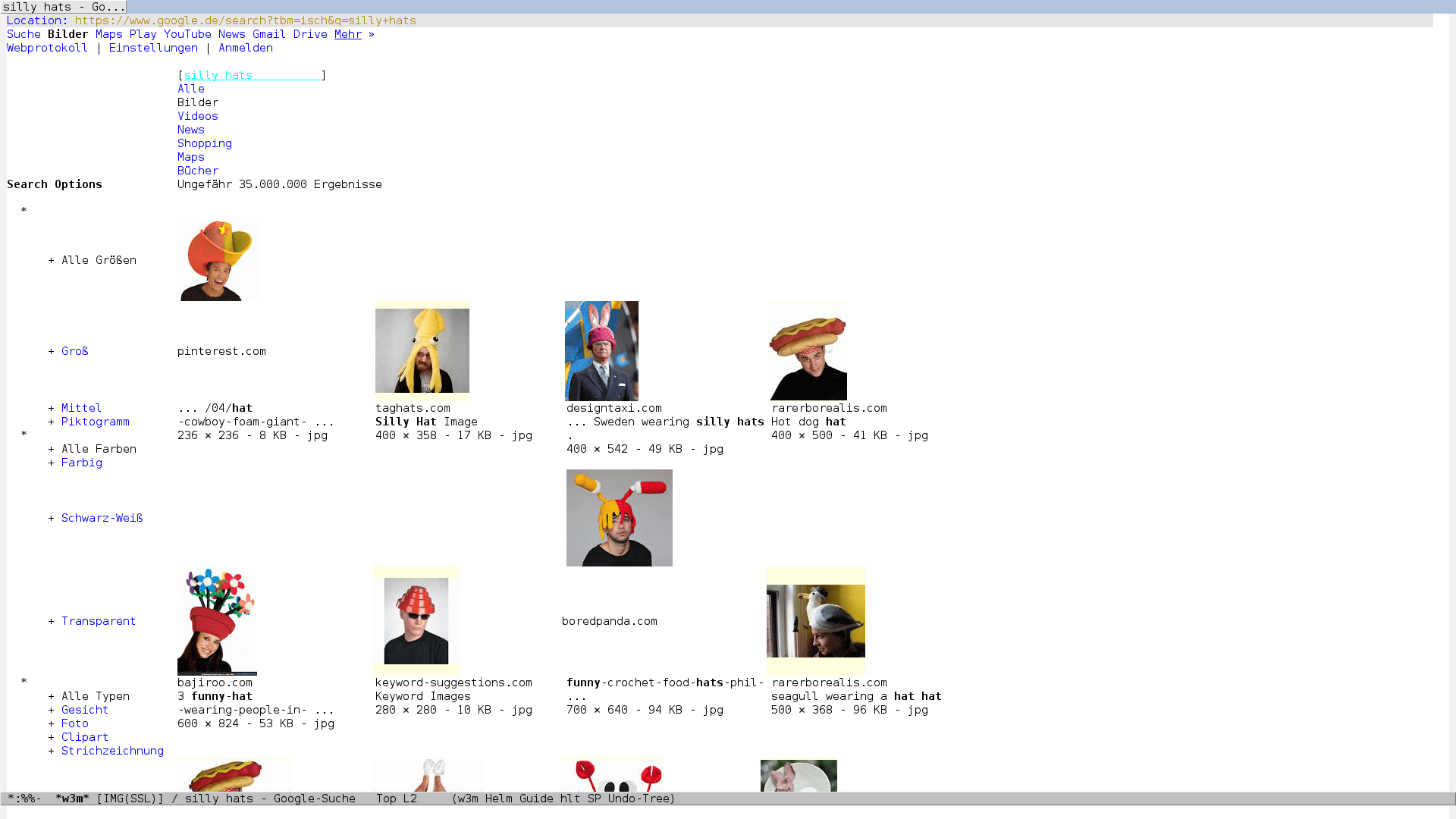Open the Einstellungen settings link
Screen dimensions: 1456x819
coord(152,48)
